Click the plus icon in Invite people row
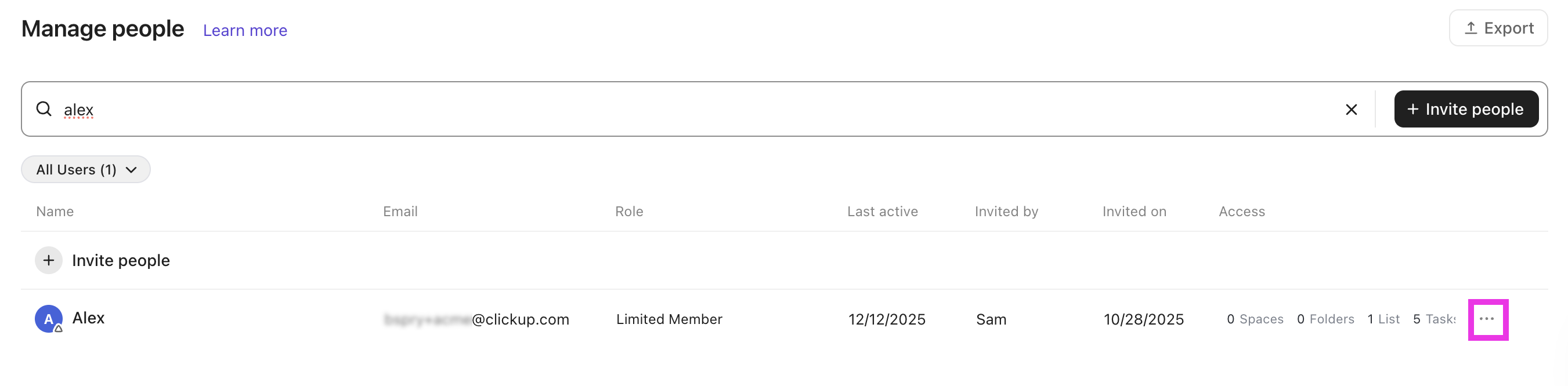The height and width of the screenshot is (386, 1568). 49,260
